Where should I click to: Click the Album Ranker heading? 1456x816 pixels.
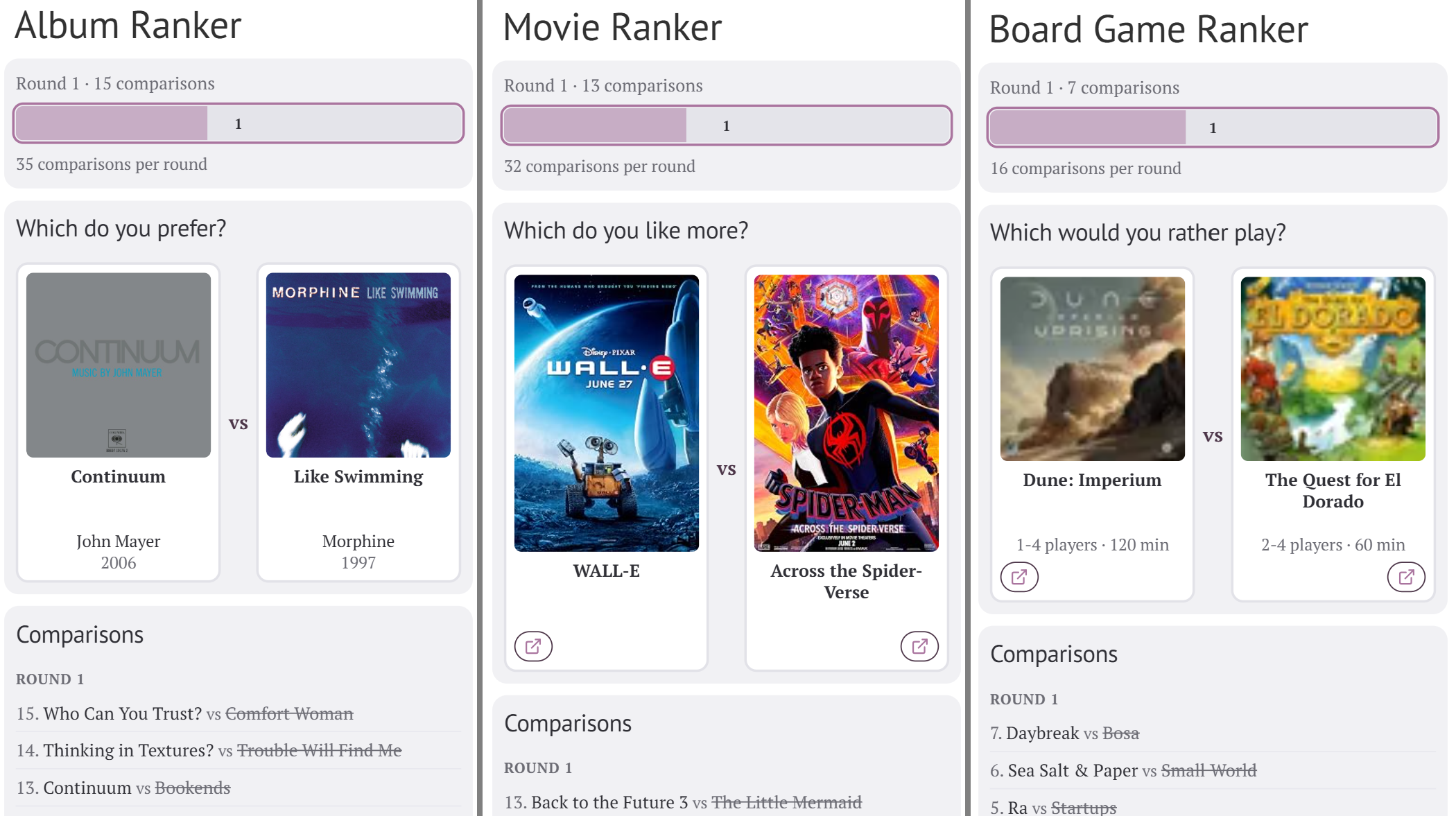128,26
